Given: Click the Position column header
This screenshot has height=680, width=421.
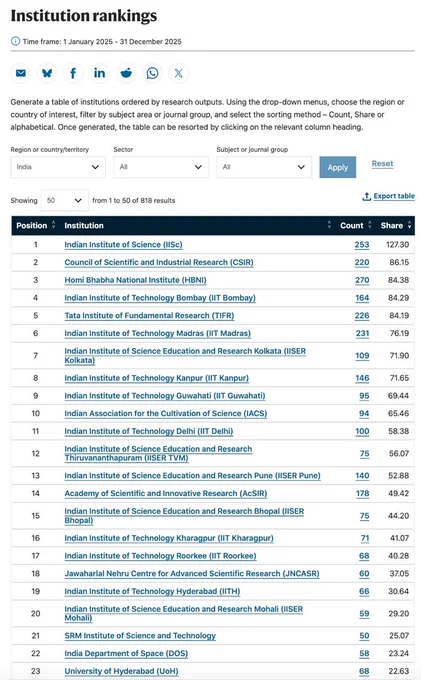Looking at the screenshot, I should tap(32, 226).
